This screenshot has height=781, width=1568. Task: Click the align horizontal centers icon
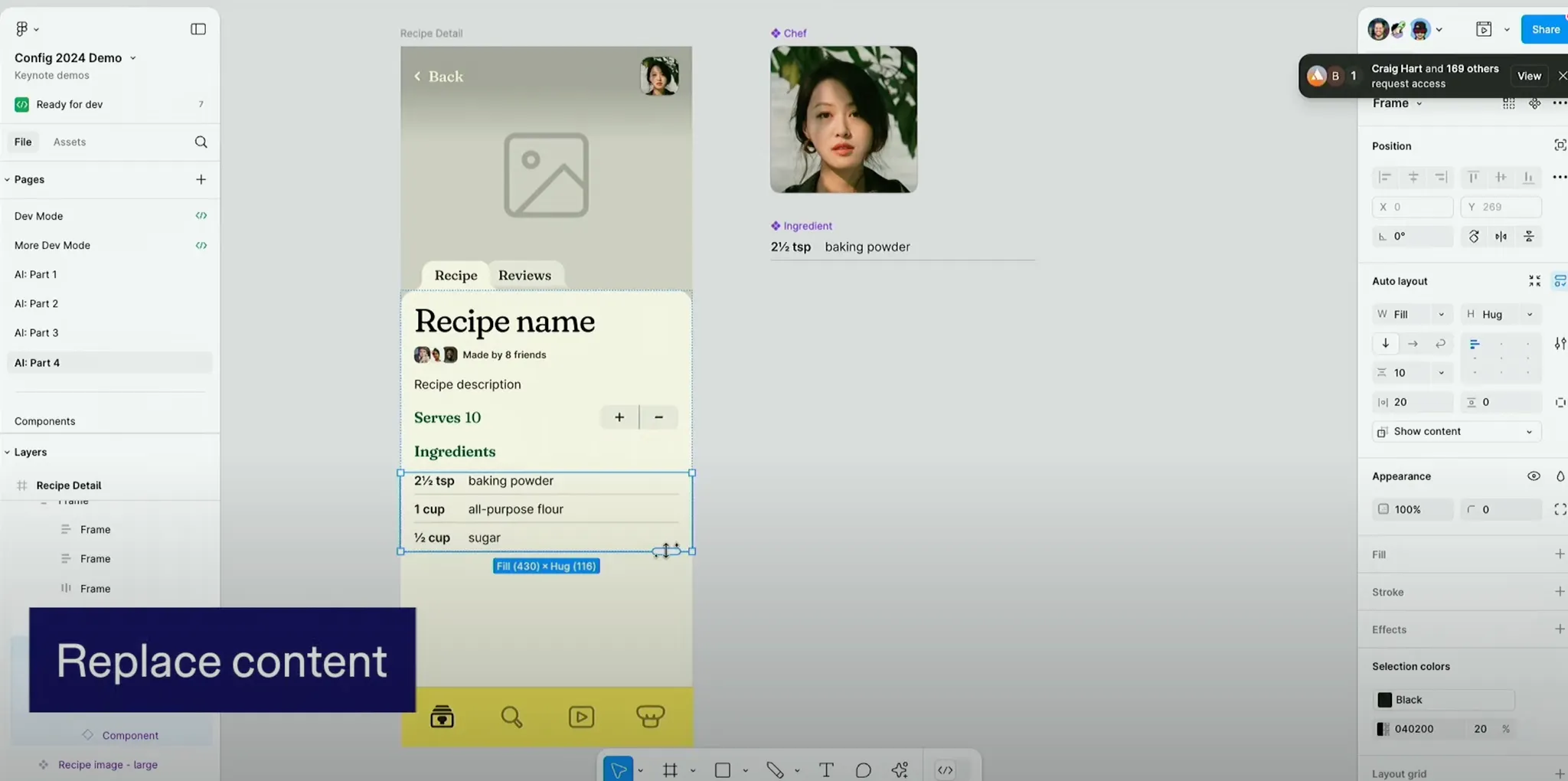1413,177
